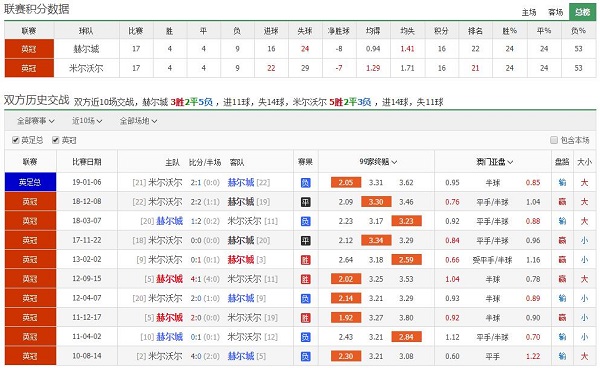Click 盘路 result 赢 for 18-12-08

coord(562,202)
